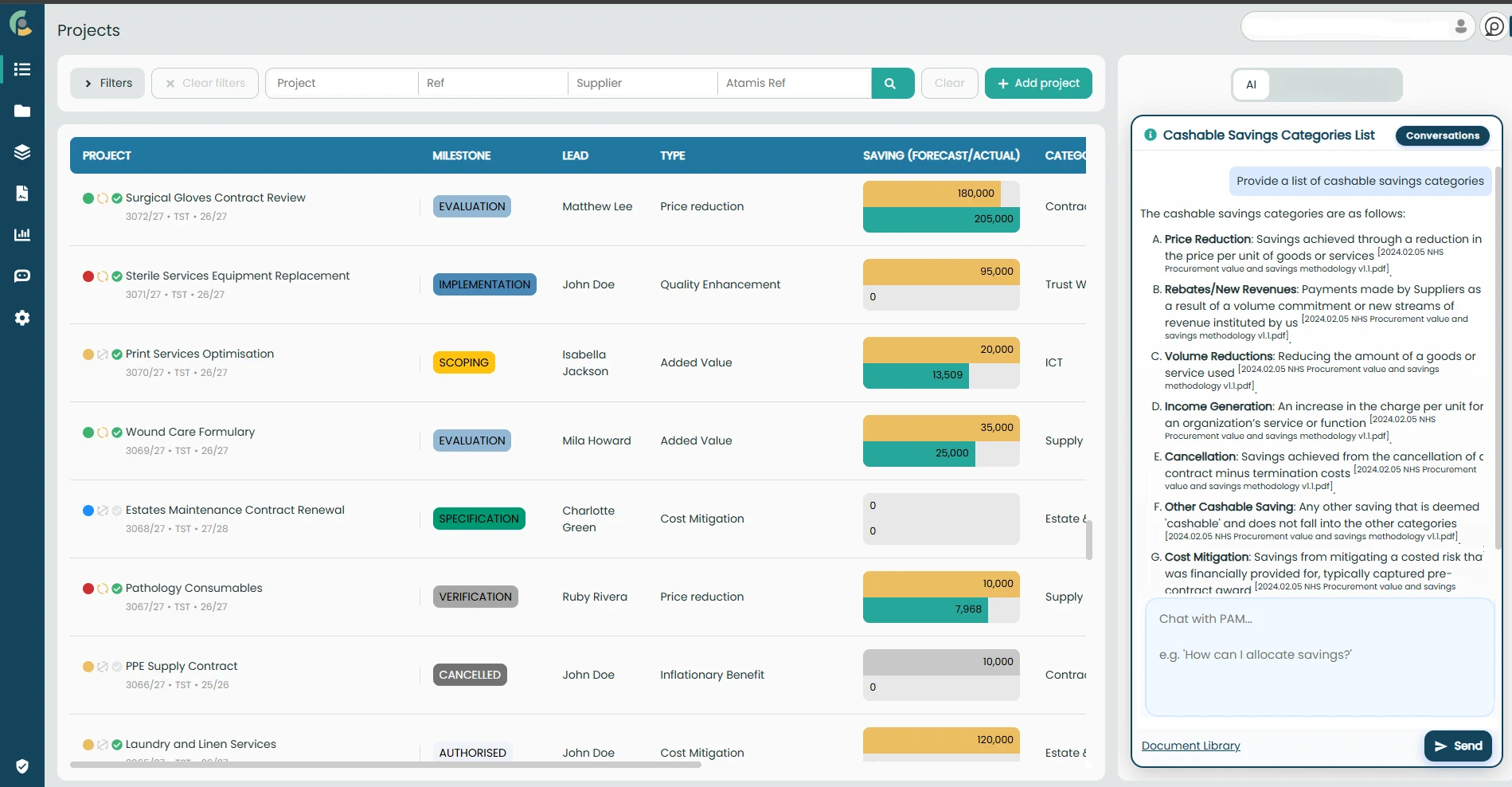
Task: Click the Print Services saving bar showing 13,509
Action: point(916,375)
